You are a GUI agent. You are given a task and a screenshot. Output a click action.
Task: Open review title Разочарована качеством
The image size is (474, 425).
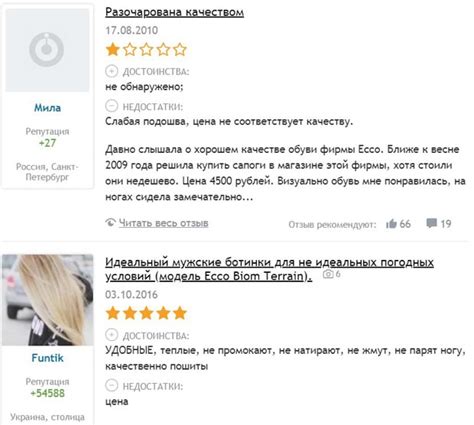coord(174,12)
